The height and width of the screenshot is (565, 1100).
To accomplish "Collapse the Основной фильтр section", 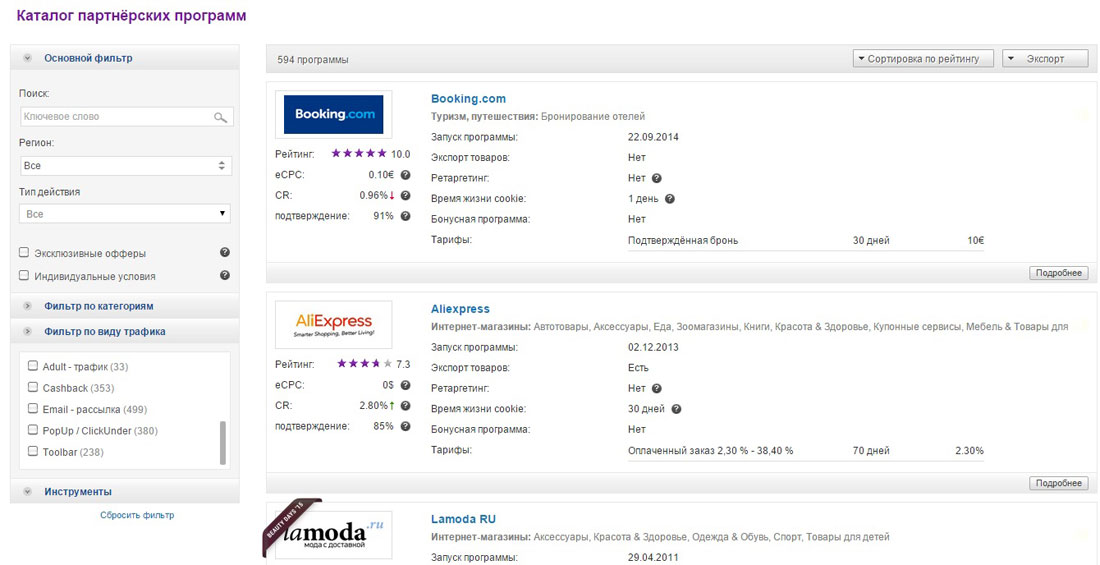I will (125, 58).
